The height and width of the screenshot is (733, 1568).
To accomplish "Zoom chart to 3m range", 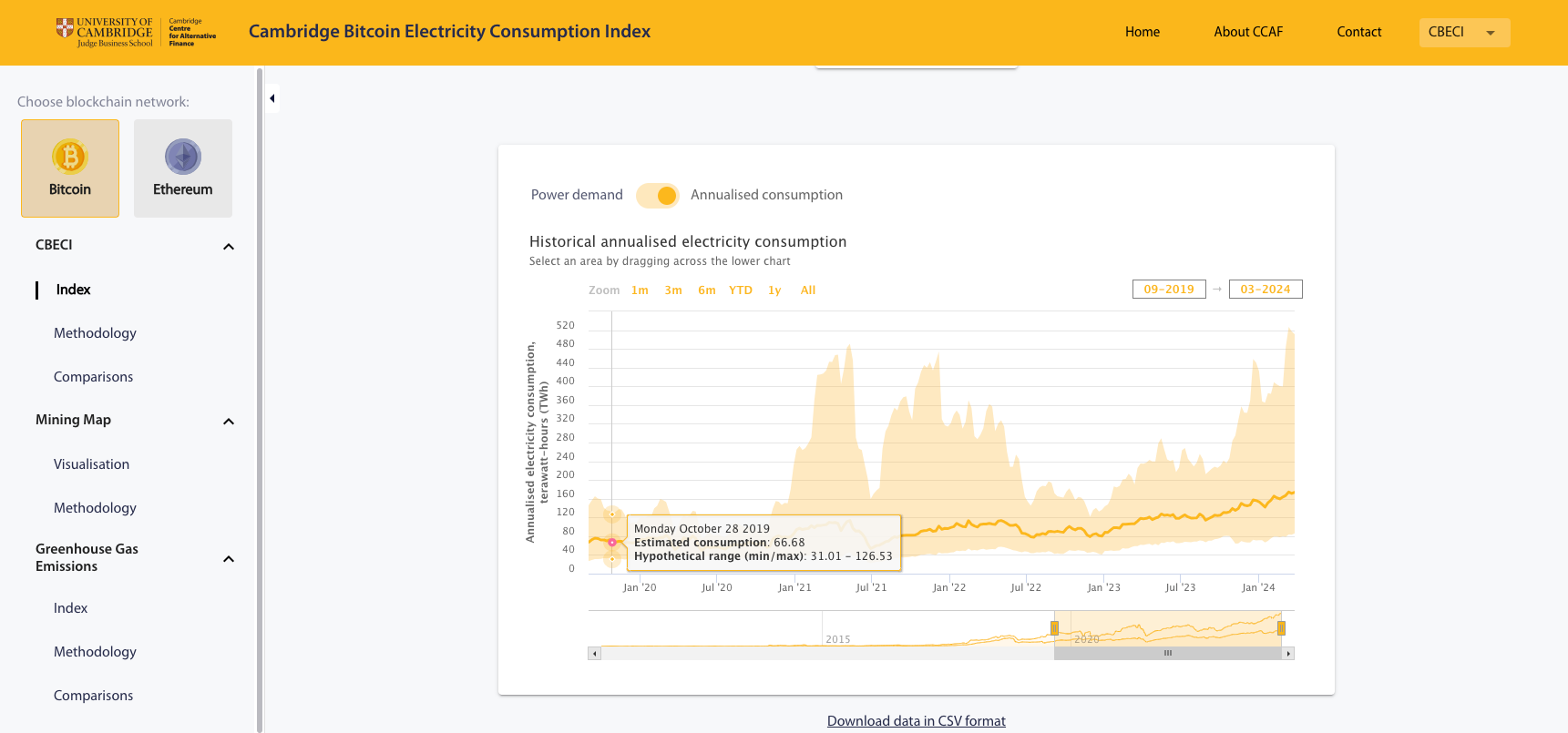I will tap(673, 290).
